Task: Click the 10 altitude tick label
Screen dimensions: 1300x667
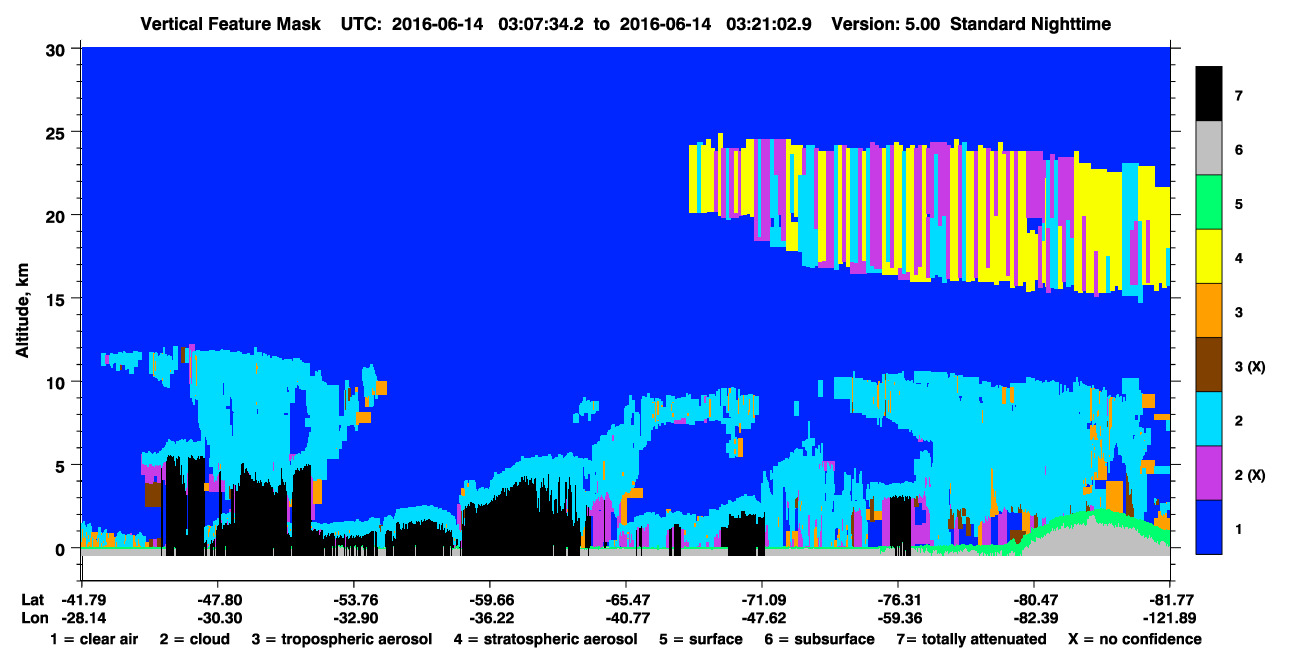Action: coord(58,382)
